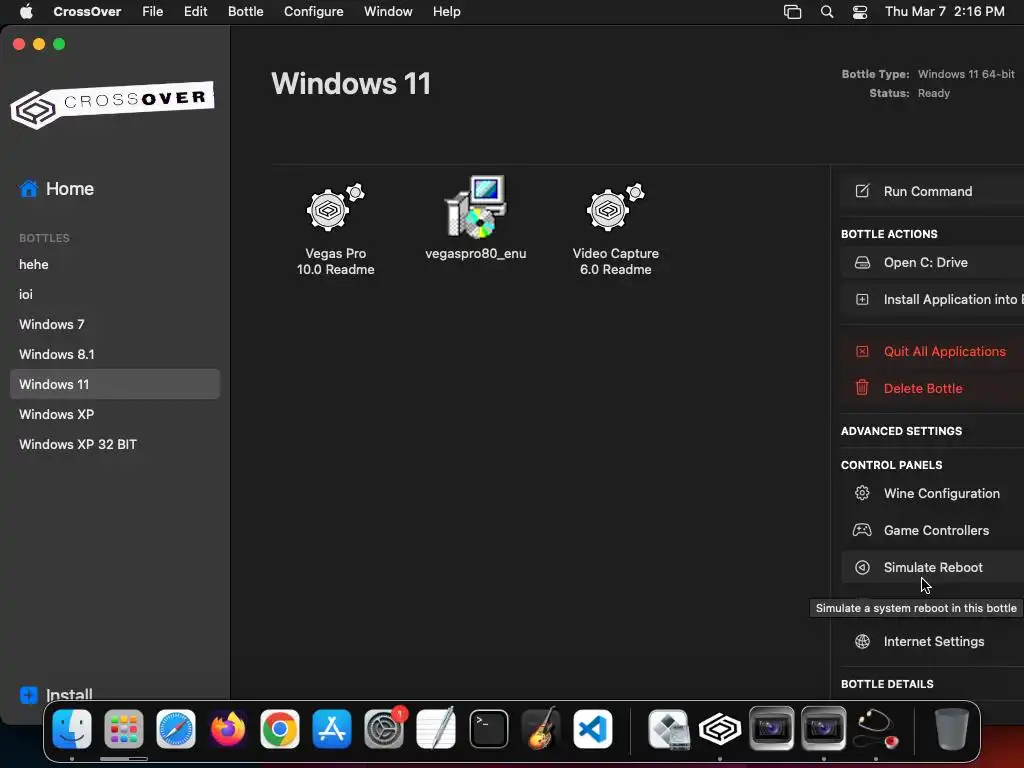Open Spotlight search in menu bar
The height and width of the screenshot is (768, 1024).
[827, 12]
